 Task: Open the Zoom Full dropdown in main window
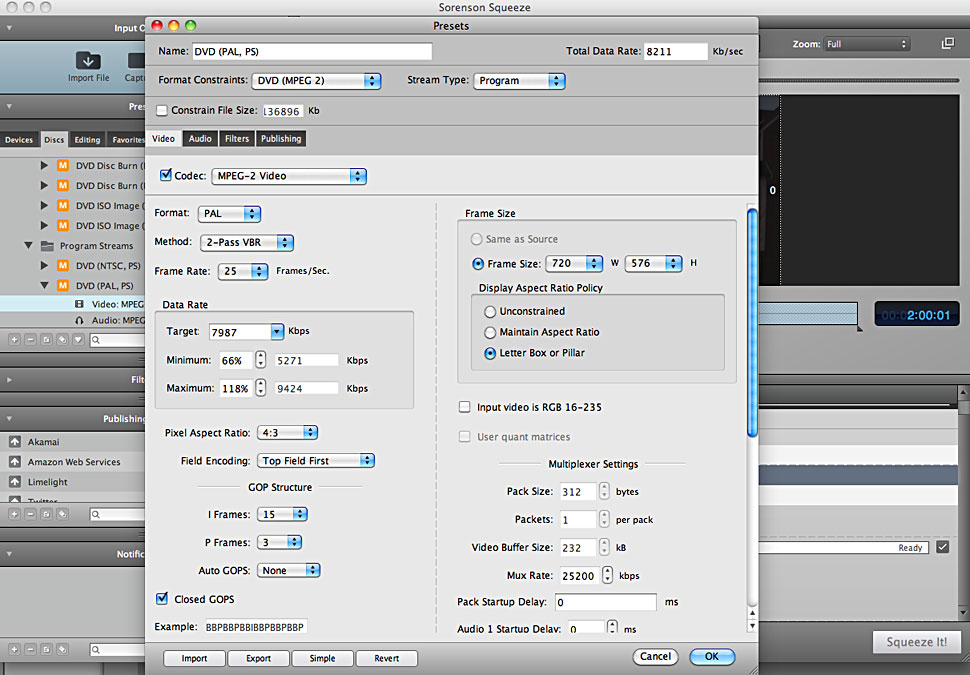pos(867,44)
